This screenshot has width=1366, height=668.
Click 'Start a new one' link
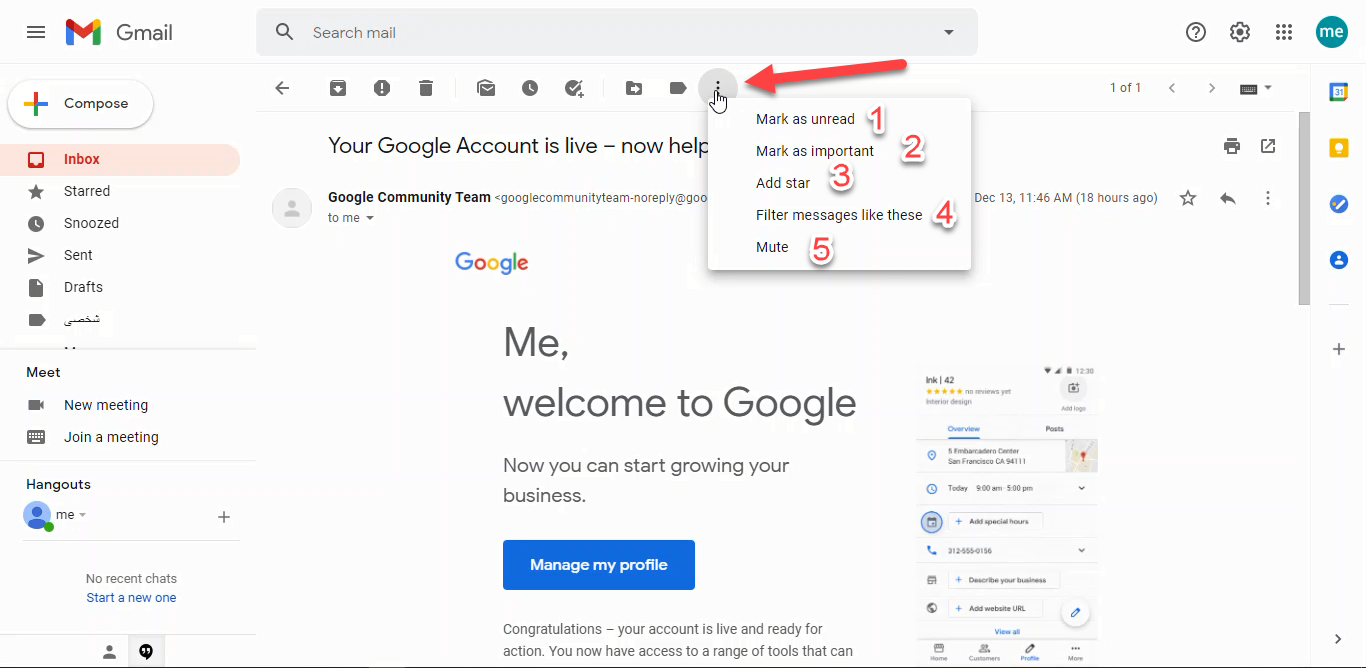tap(131, 598)
